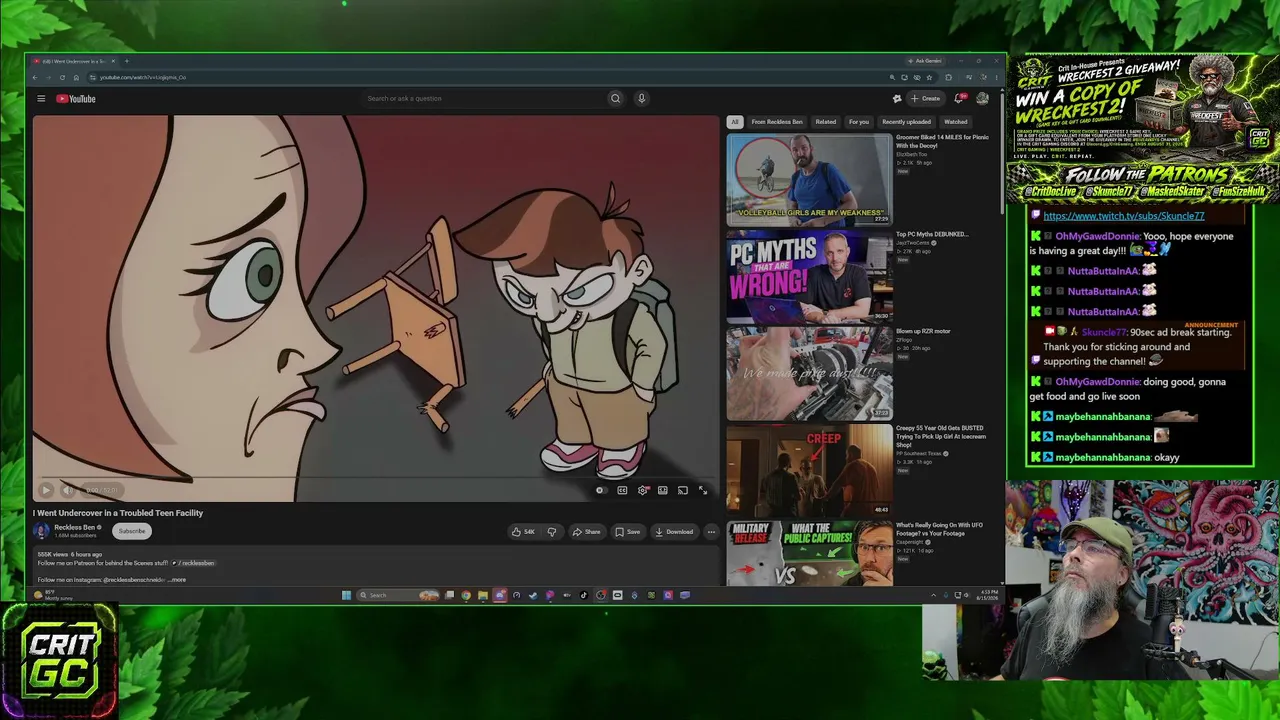Go to YouTube home via the logo
Screen dimensions: 1280x720
76,98
